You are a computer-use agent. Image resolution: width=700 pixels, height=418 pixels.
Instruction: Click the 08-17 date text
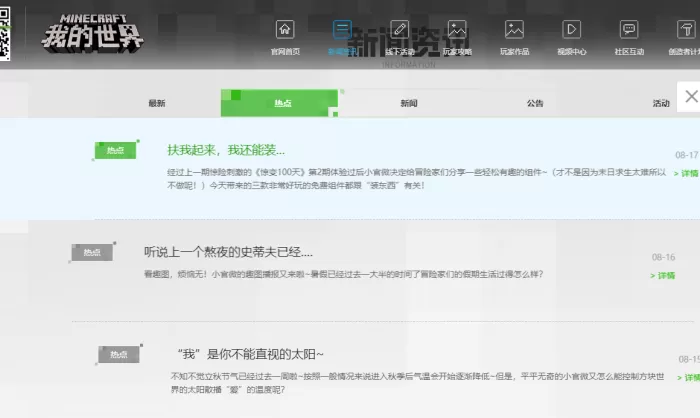687,155
